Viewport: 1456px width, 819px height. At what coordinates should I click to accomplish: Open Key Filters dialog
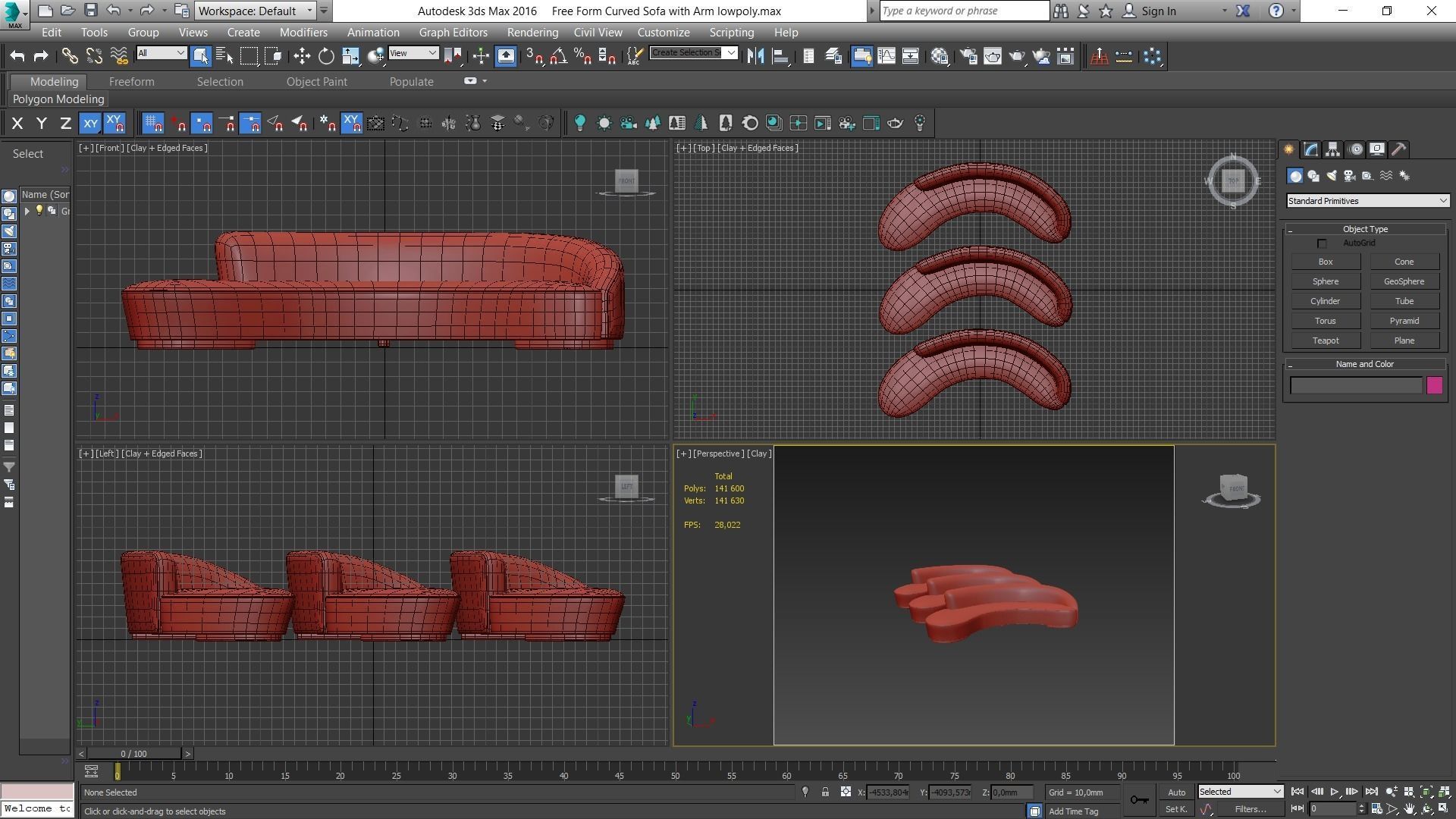[x=1250, y=809]
